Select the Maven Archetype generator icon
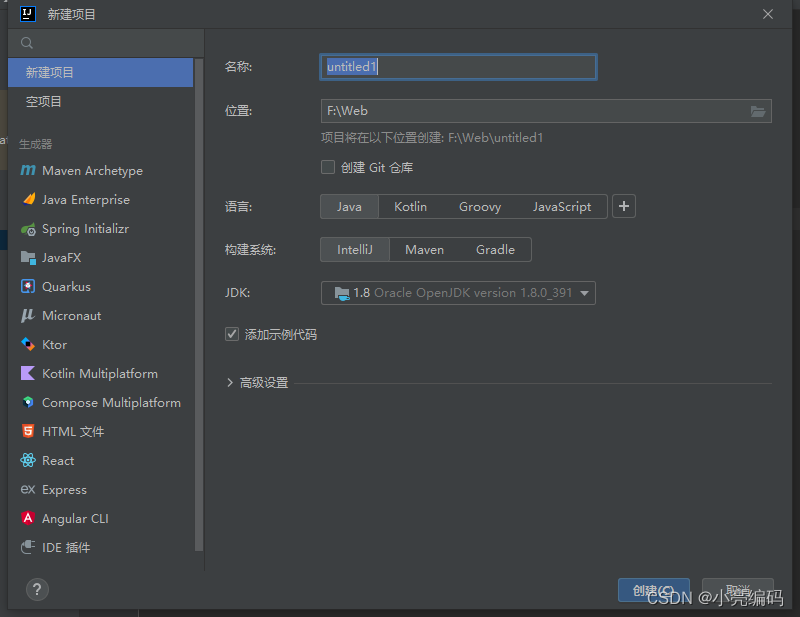 [28, 170]
